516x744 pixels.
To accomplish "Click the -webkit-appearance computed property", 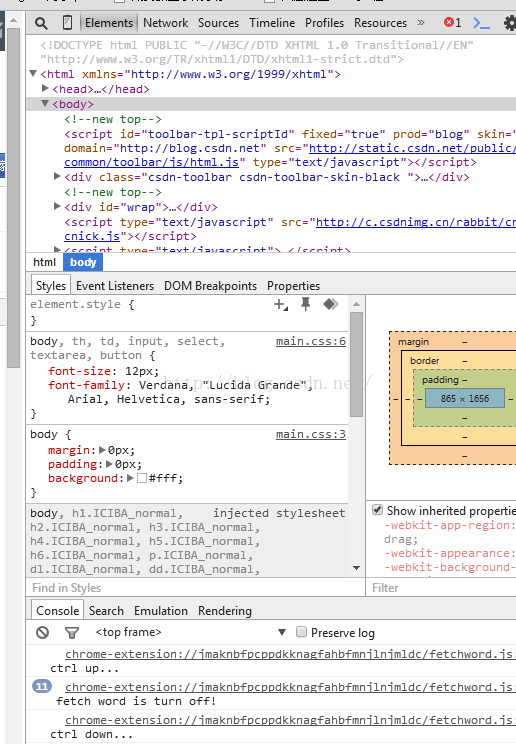I will click(450, 553).
